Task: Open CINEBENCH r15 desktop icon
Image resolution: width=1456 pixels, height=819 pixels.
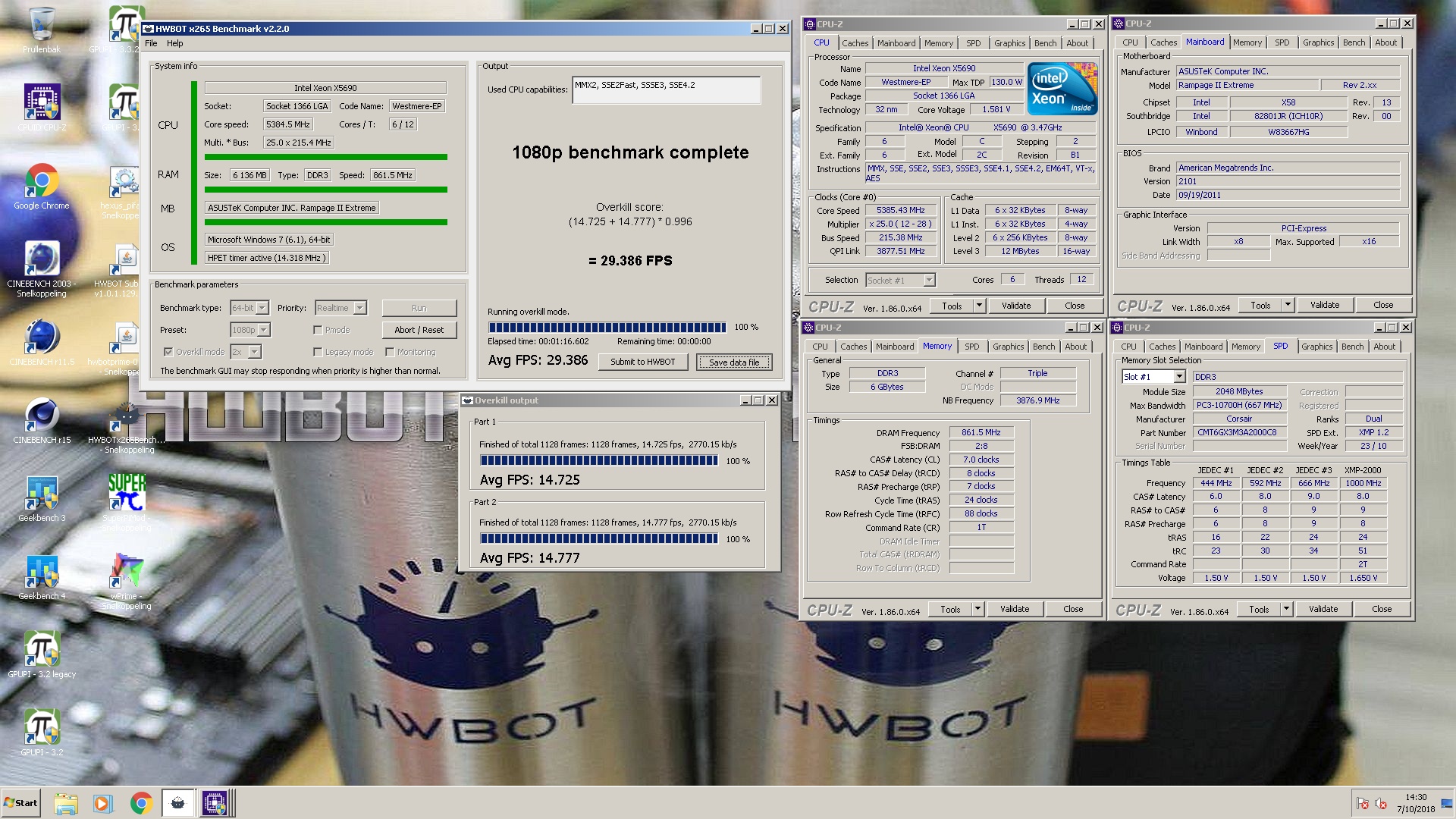Action: coord(42,421)
